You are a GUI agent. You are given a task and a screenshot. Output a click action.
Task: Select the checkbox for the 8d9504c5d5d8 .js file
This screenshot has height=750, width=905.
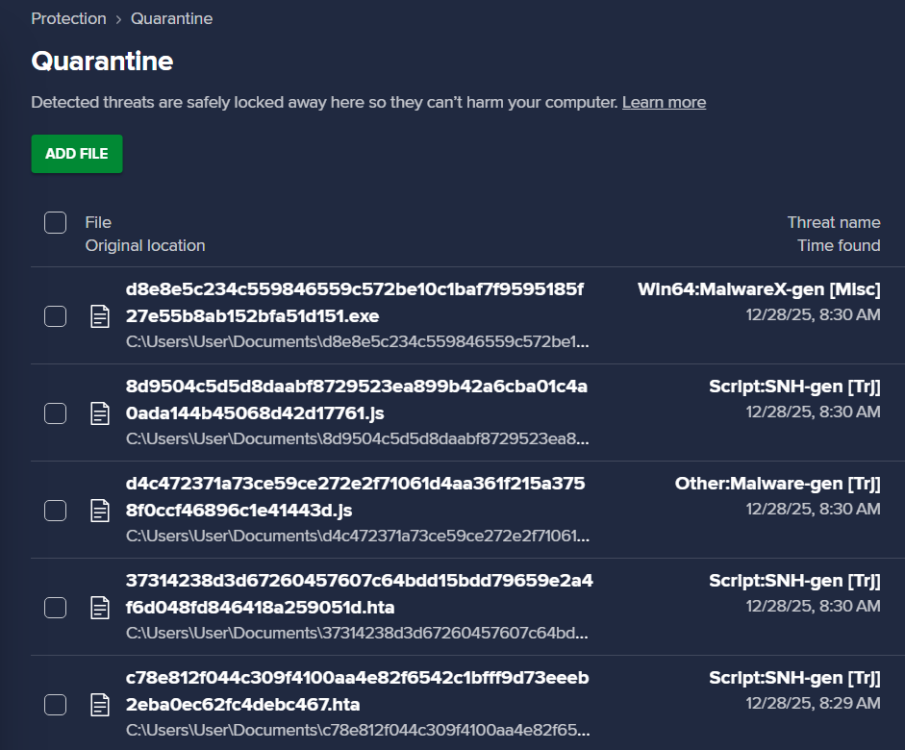[x=55, y=413]
